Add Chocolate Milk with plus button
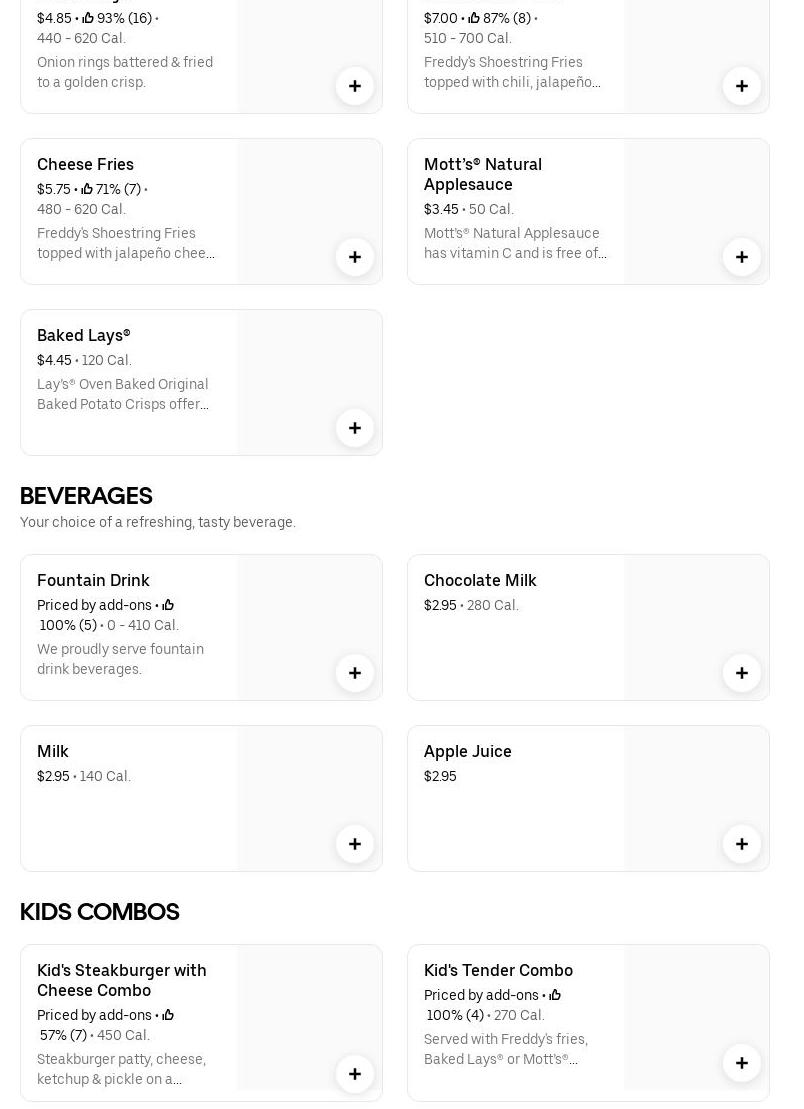 (x=742, y=673)
